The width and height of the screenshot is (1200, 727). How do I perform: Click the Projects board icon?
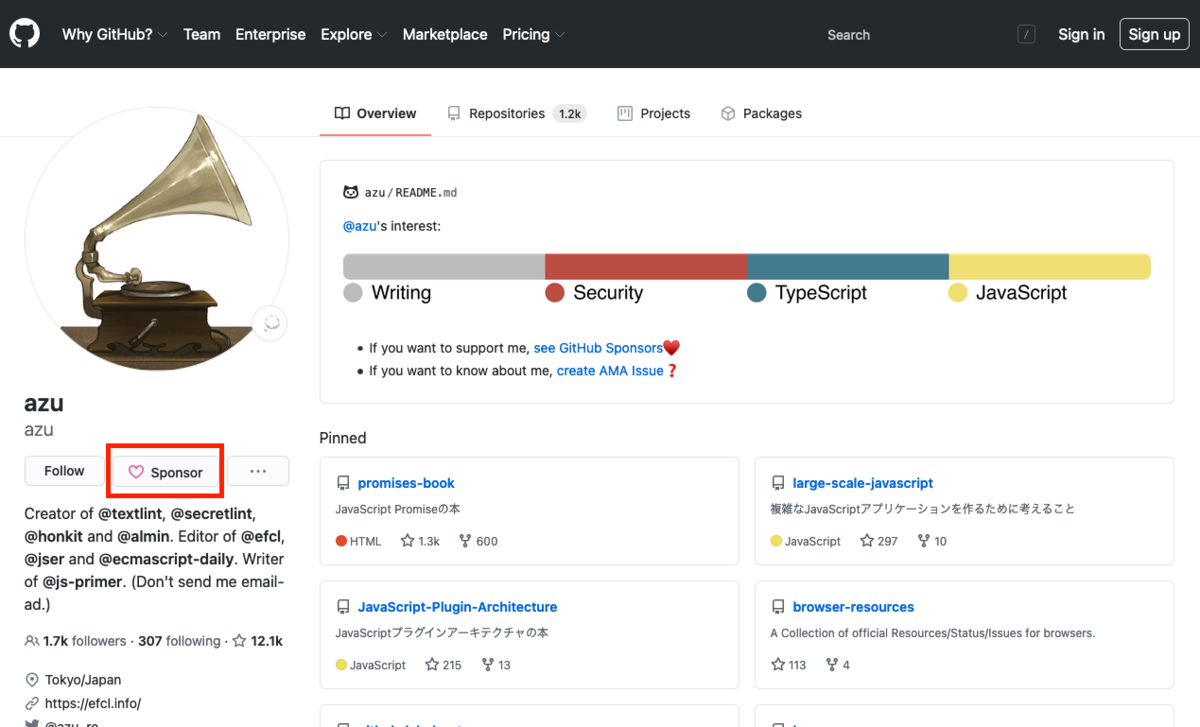625,113
